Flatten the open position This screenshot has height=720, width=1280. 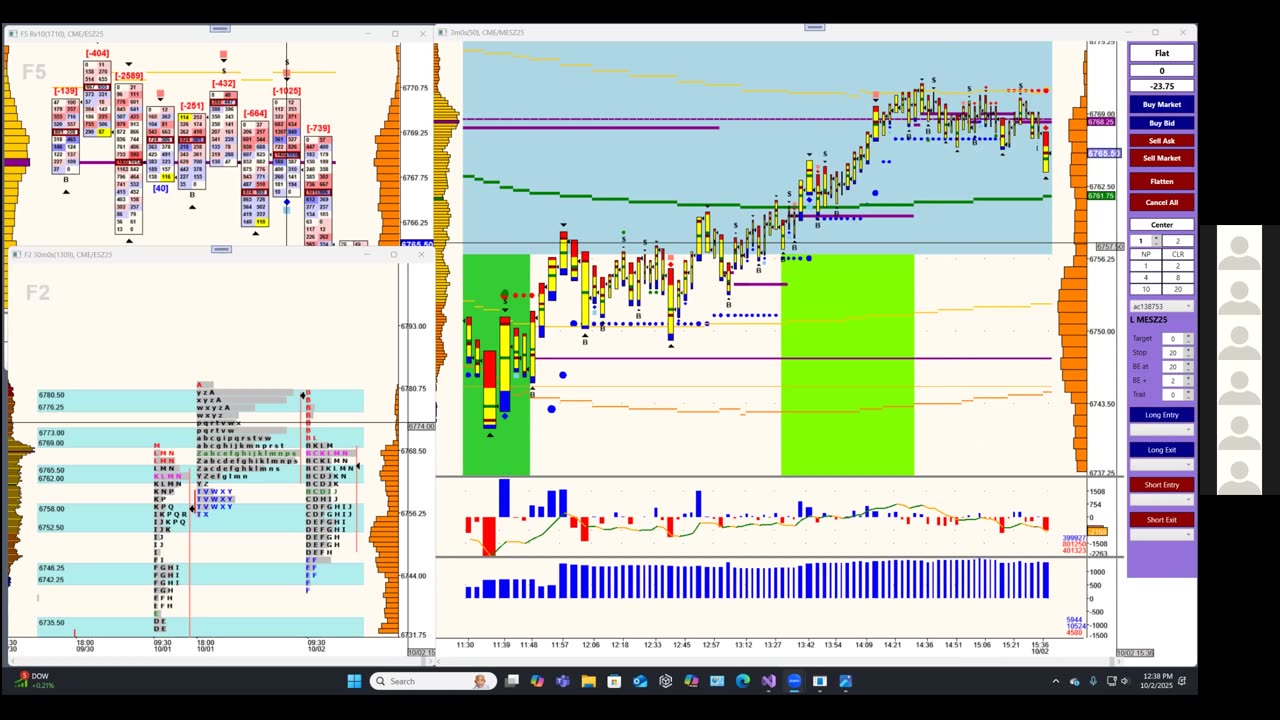pos(1161,181)
